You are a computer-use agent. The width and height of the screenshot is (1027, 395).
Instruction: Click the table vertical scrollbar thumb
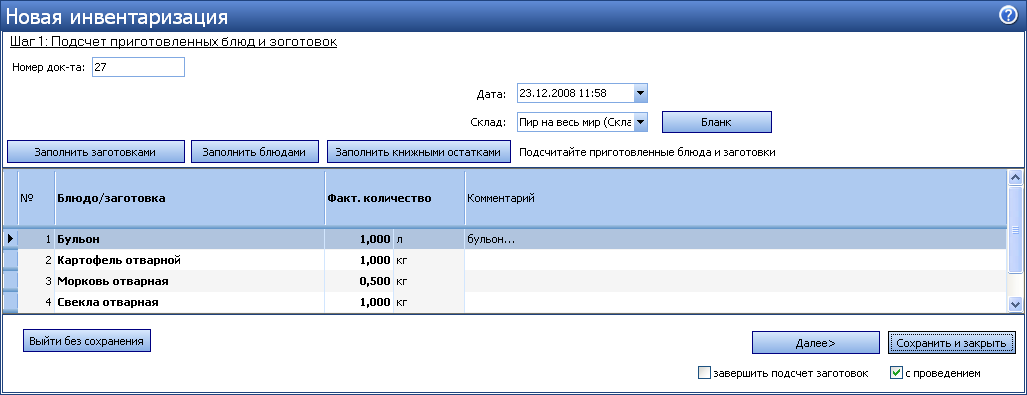tap(1015, 229)
